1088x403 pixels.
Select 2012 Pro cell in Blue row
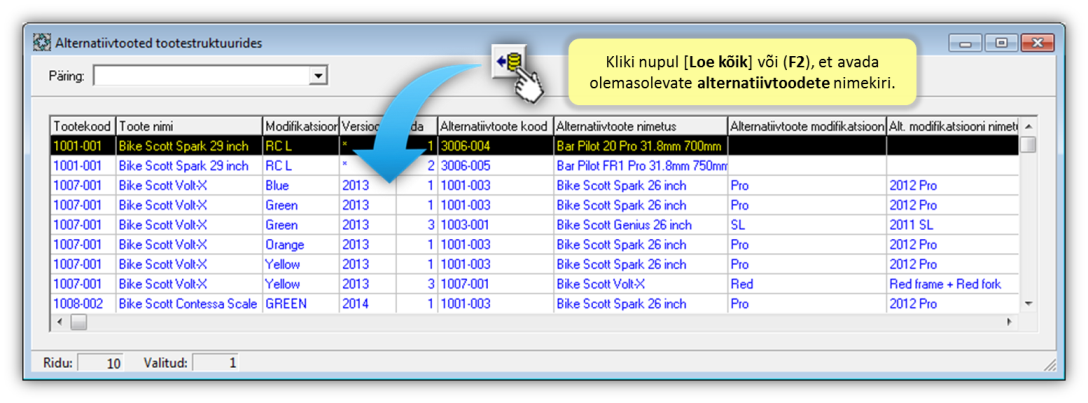pyautogui.click(x=953, y=186)
